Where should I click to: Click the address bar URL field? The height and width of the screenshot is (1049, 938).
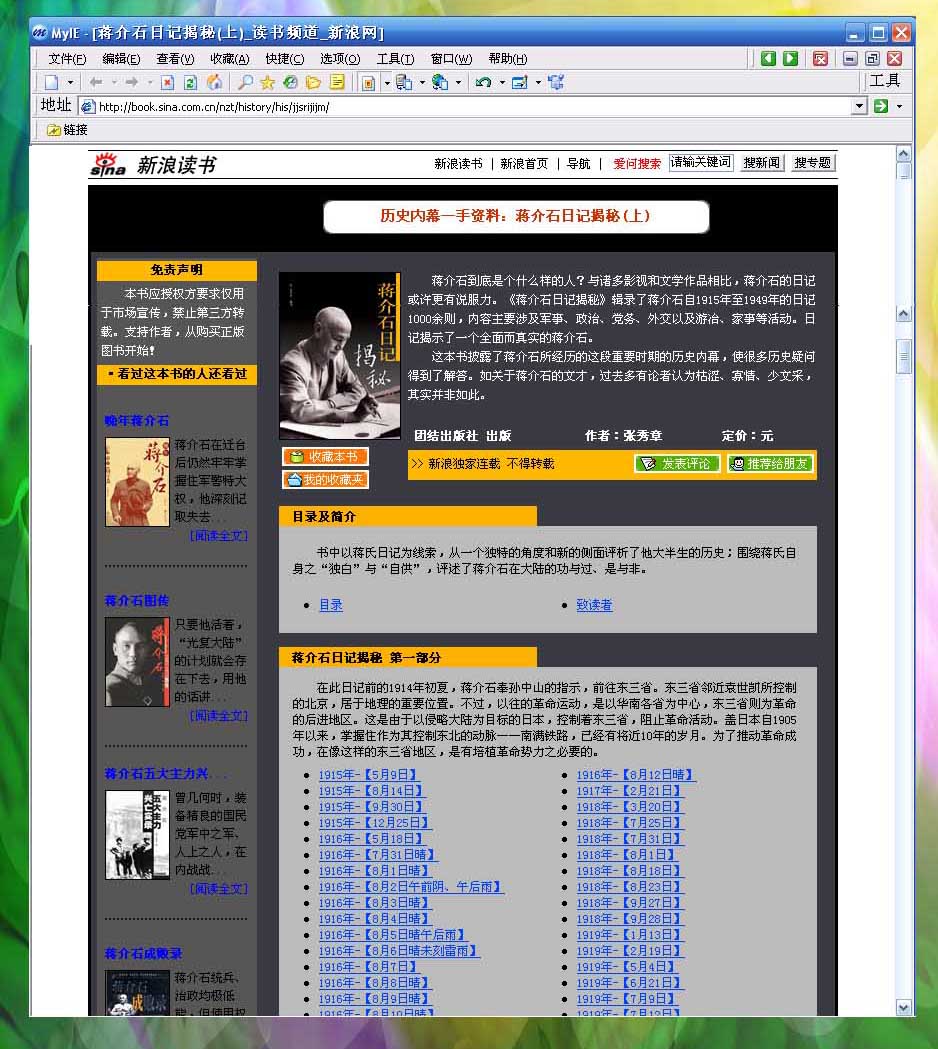[465, 106]
